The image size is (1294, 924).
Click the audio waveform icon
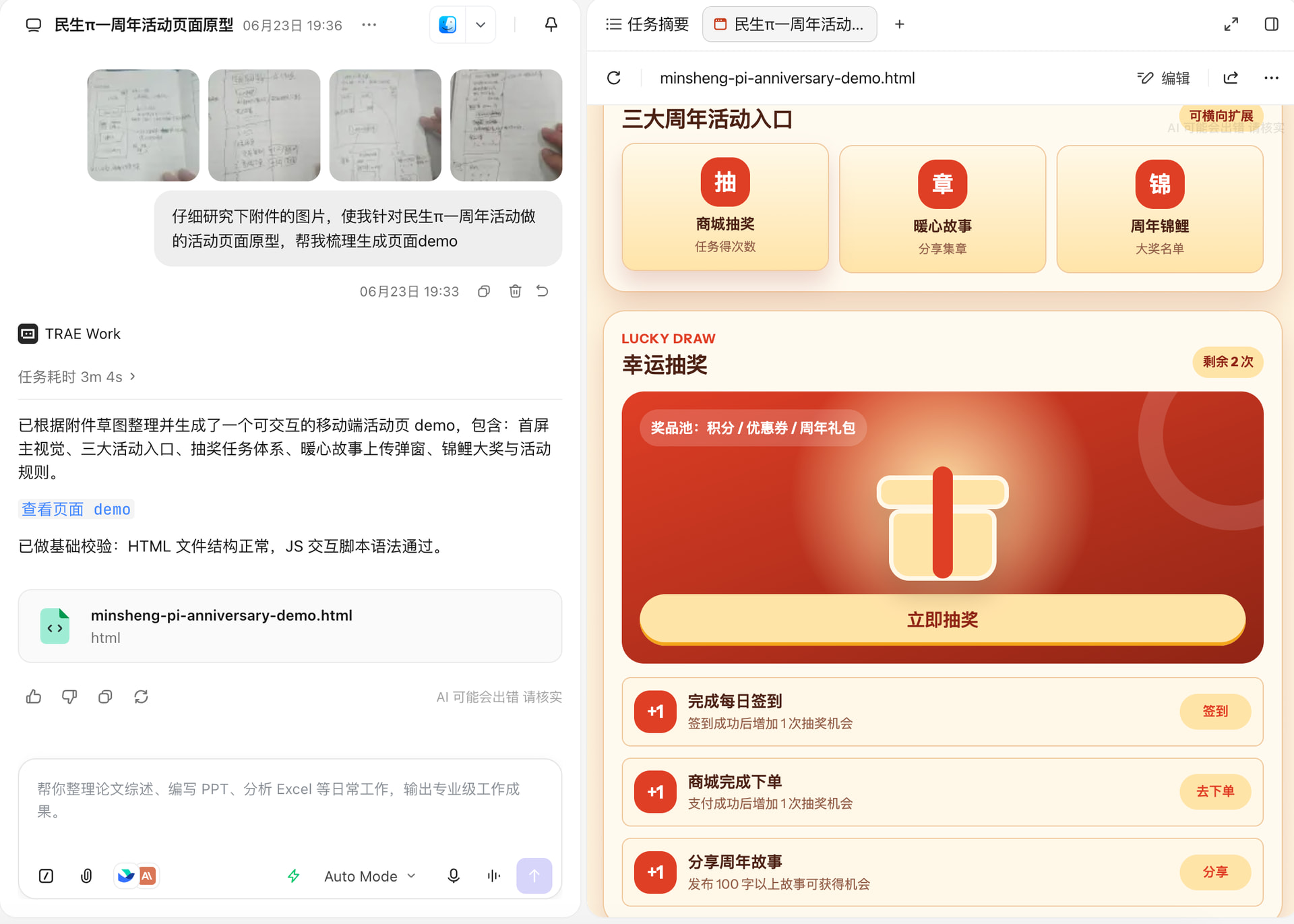pyautogui.click(x=493, y=876)
